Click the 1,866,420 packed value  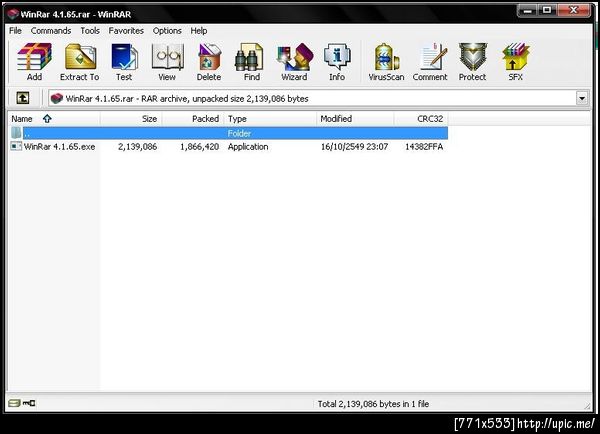pyautogui.click(x=199, y=147)
